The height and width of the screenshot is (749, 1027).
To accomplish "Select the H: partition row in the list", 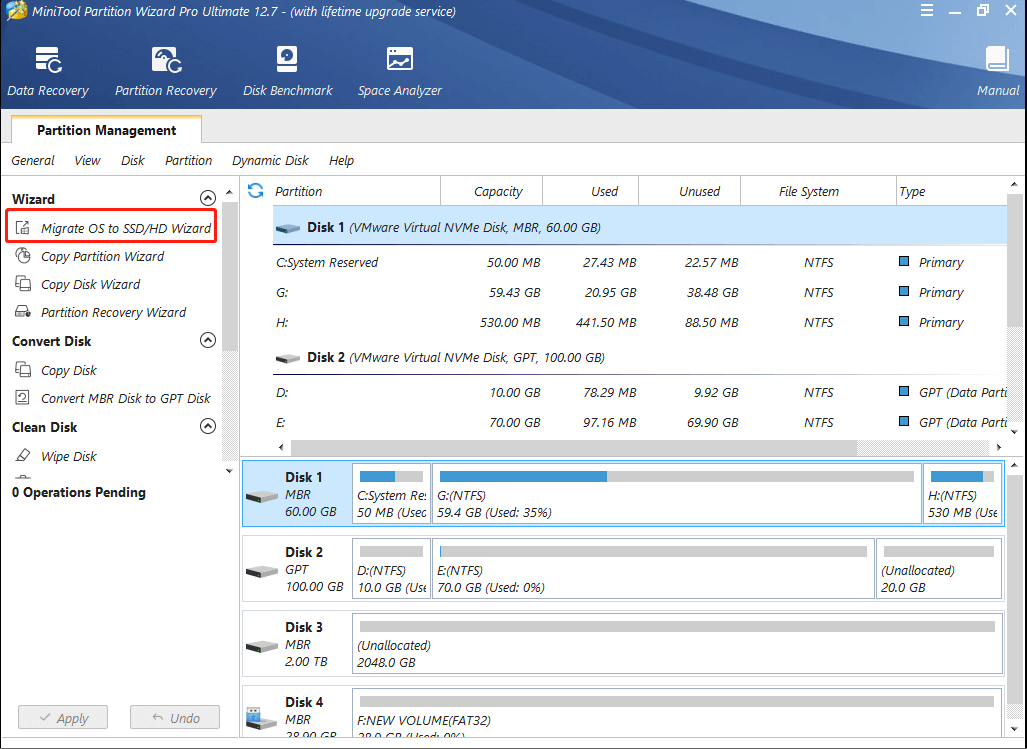I will [x=640, y=323].
